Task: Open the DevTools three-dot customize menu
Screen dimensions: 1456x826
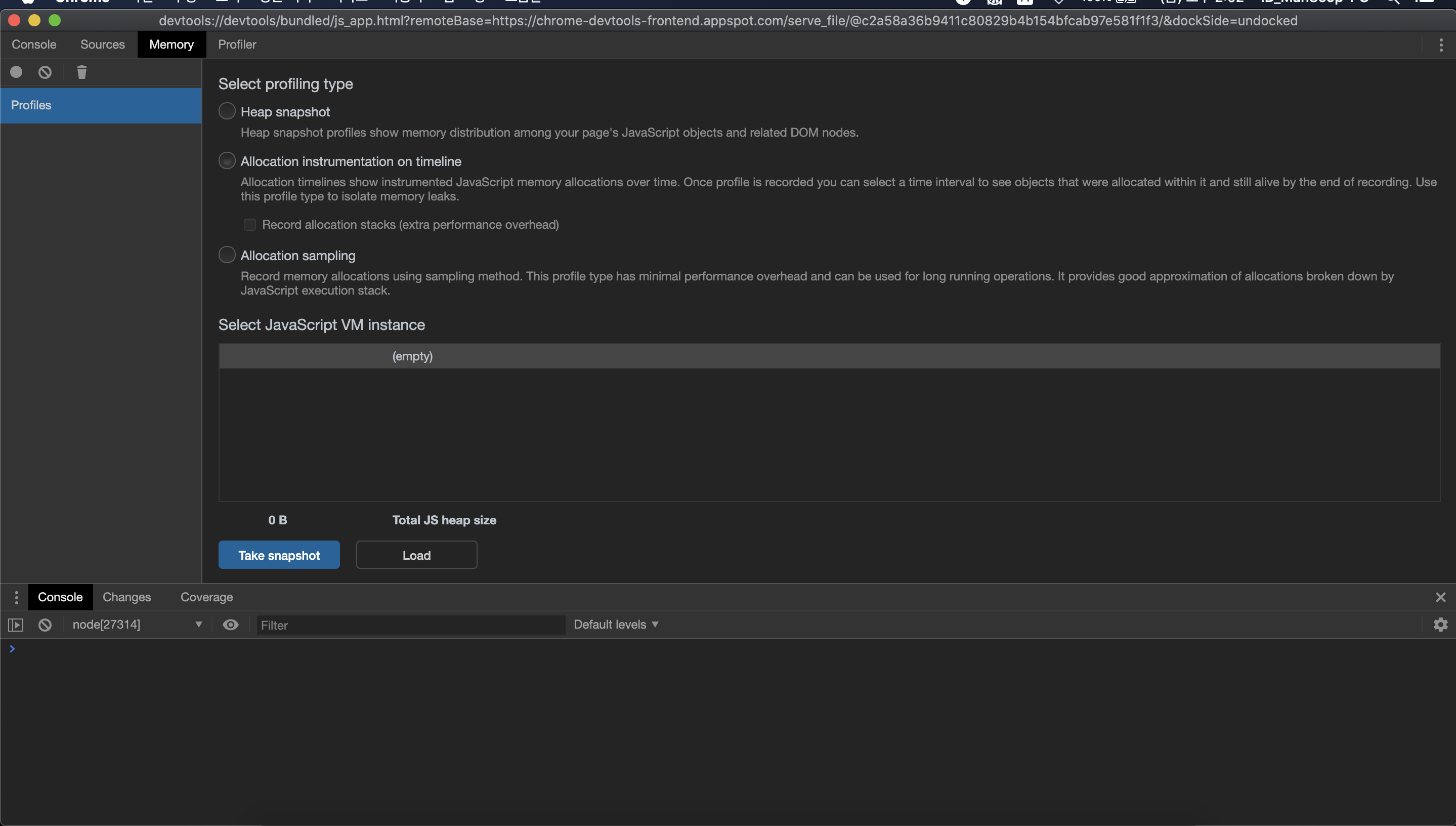Action: coord(1441,45)
